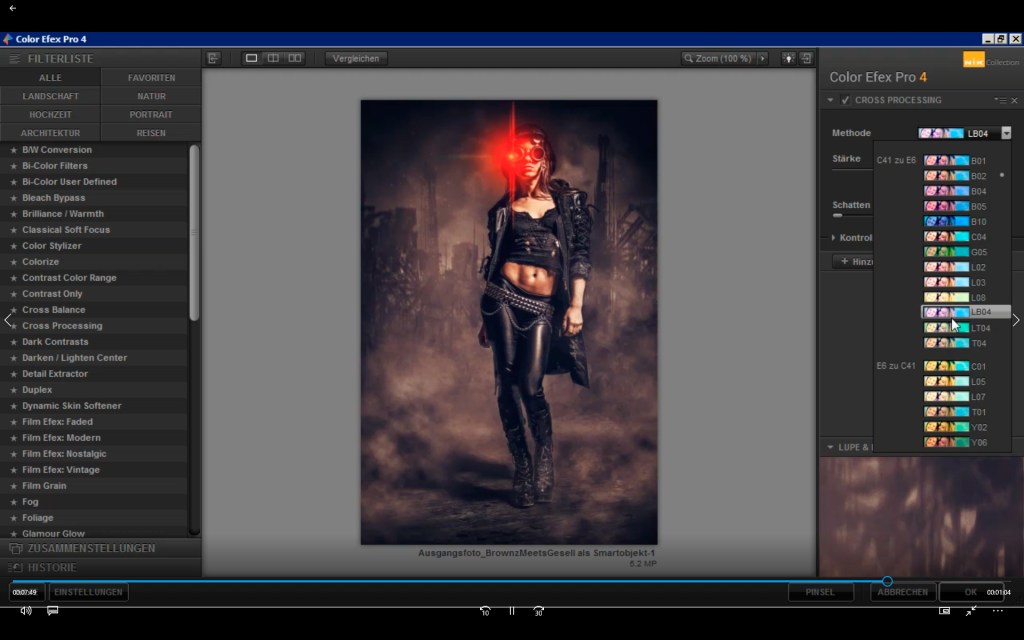Mute the video player volume
The image size is (1024, 640).
click(x=26, y=610)
